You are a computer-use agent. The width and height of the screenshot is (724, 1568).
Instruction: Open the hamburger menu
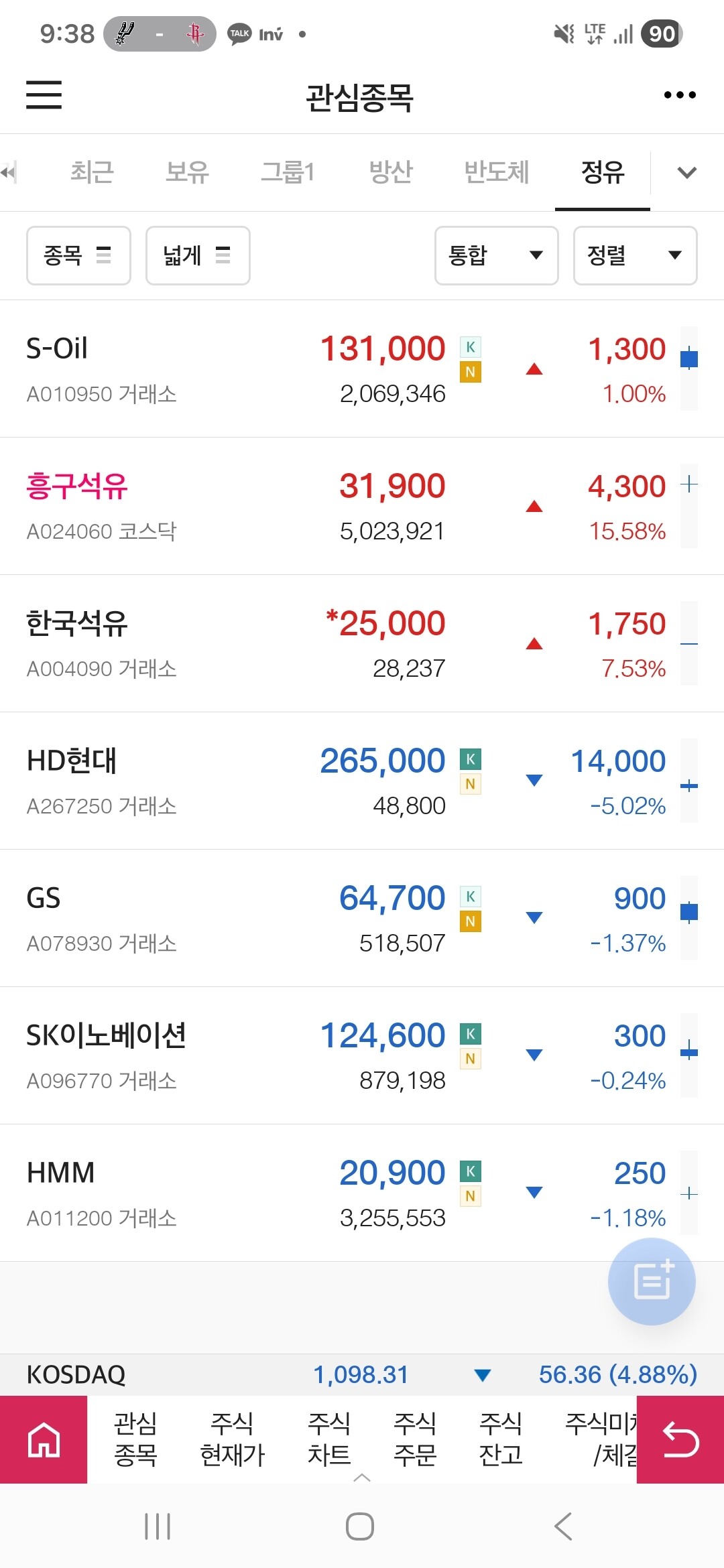[x=44, y=94]
